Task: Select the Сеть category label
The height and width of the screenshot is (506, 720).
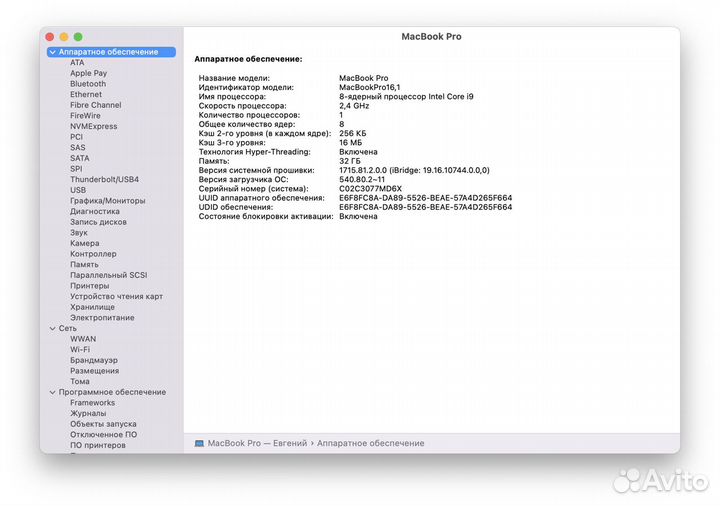Action: click(68, 328)
